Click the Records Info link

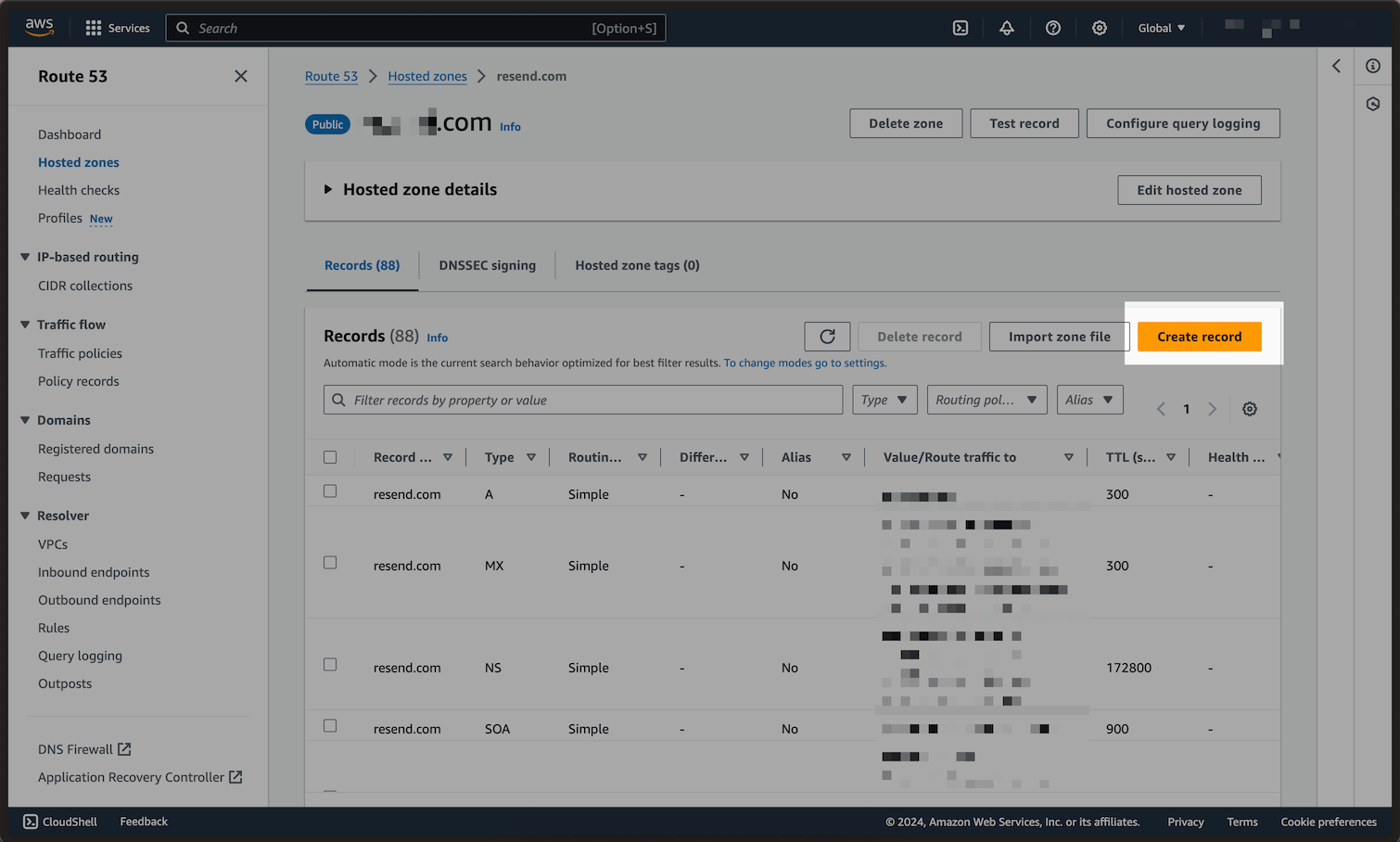(437, 338)
